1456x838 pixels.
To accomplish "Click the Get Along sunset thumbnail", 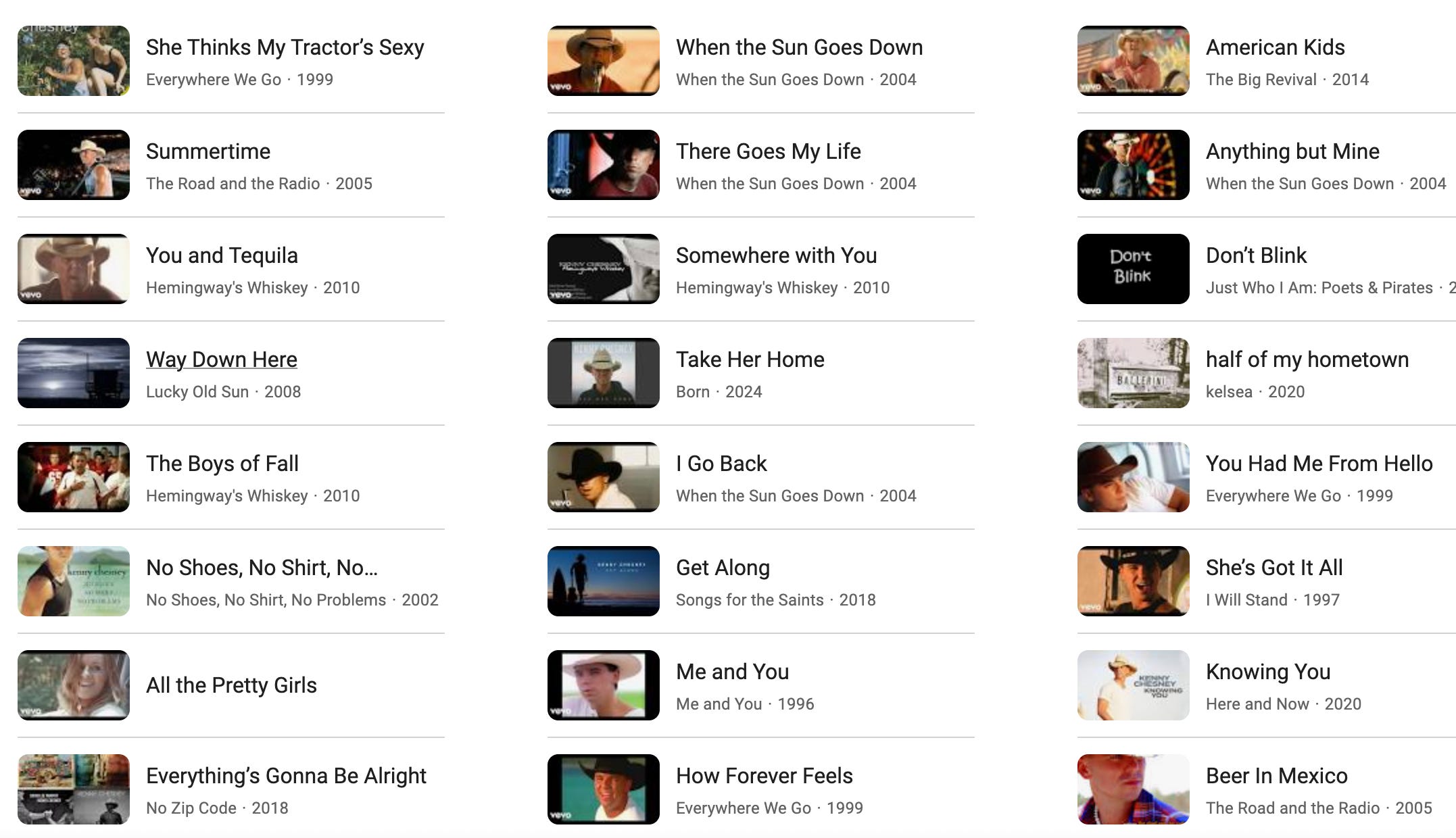I will (x=604, y=581).
